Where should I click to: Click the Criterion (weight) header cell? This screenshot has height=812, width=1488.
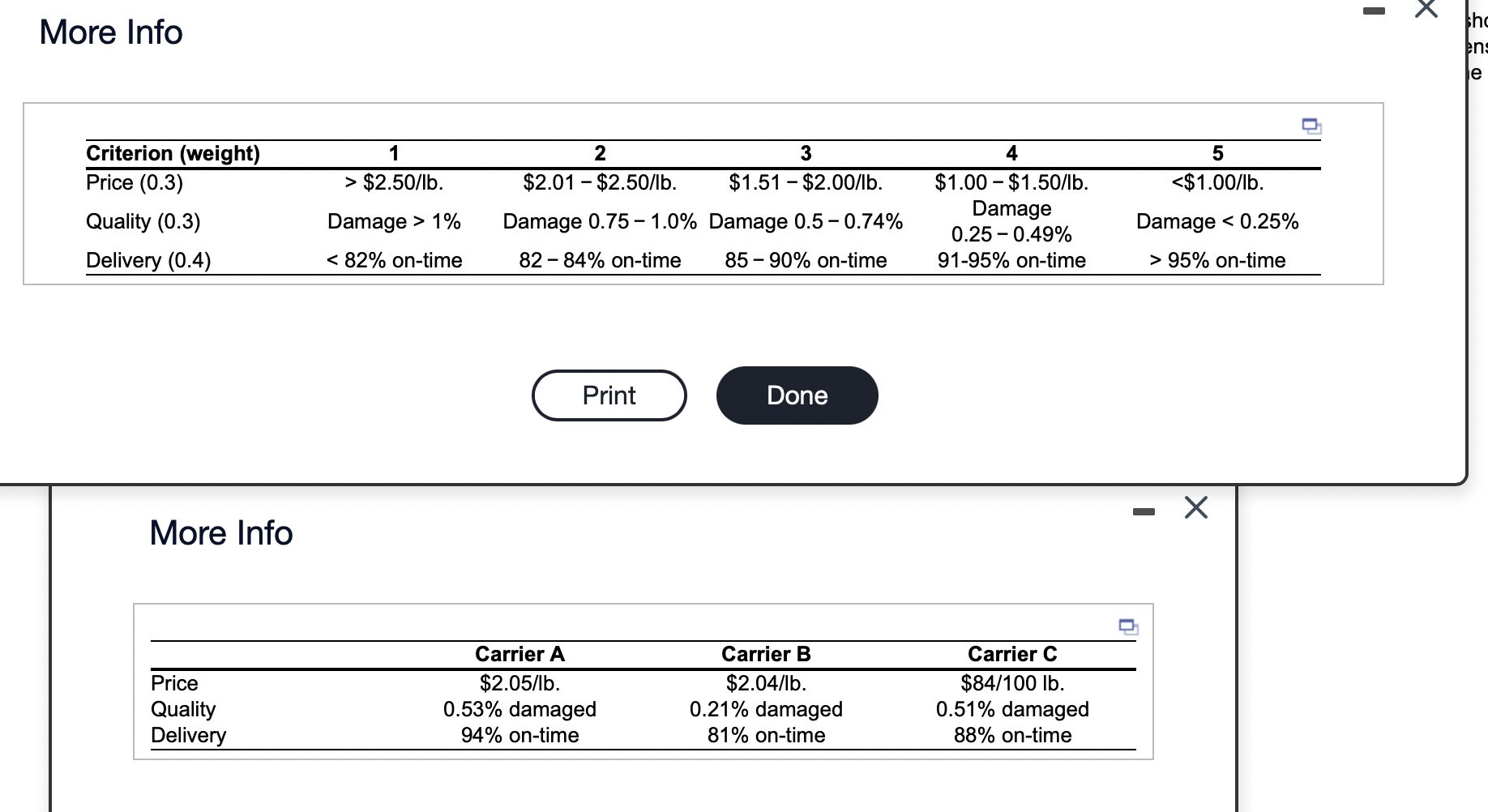[173, 153]
